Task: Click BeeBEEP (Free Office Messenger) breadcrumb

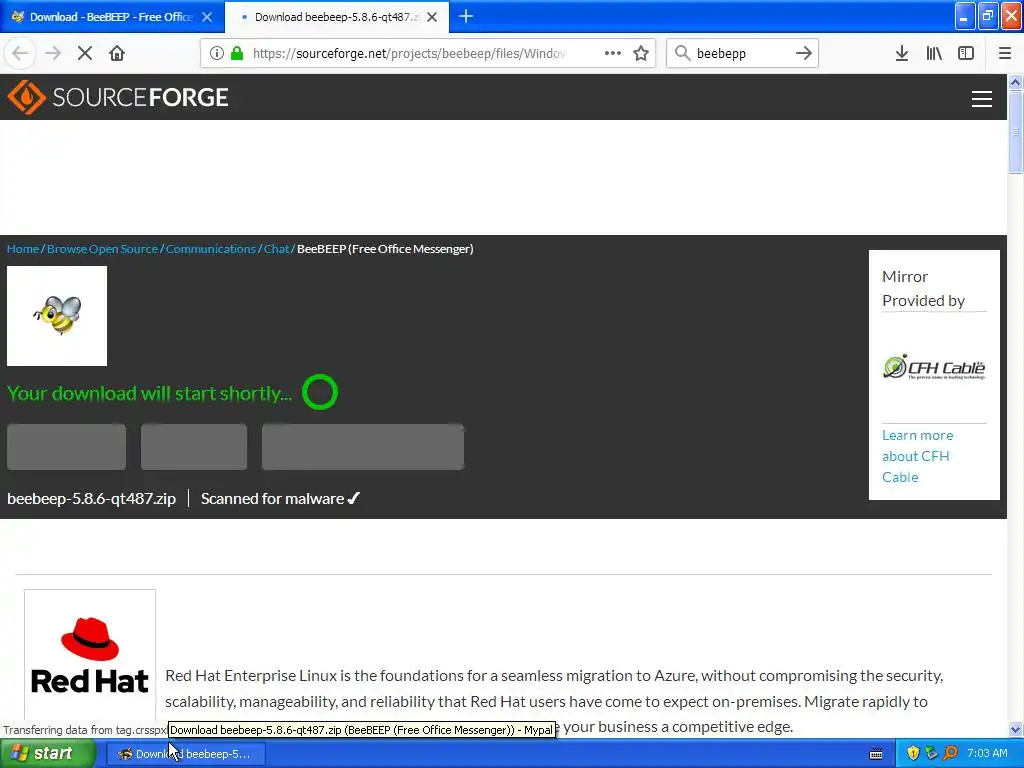Action: (x=385, y=249)
